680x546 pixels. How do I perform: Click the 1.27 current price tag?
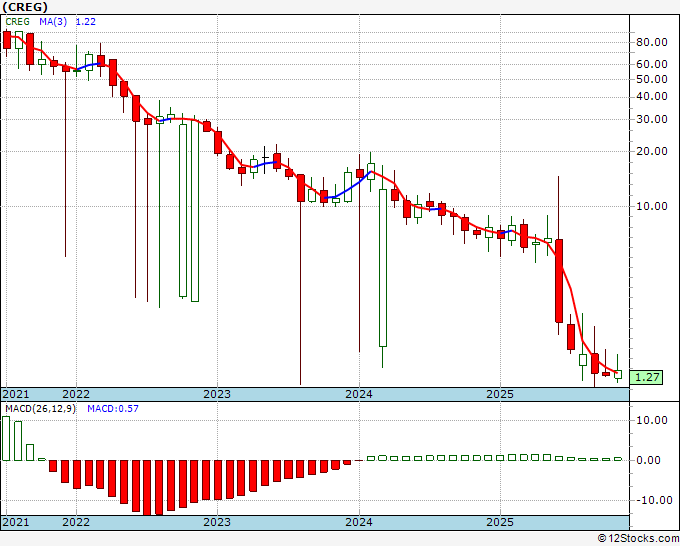(x=646, y=377)
